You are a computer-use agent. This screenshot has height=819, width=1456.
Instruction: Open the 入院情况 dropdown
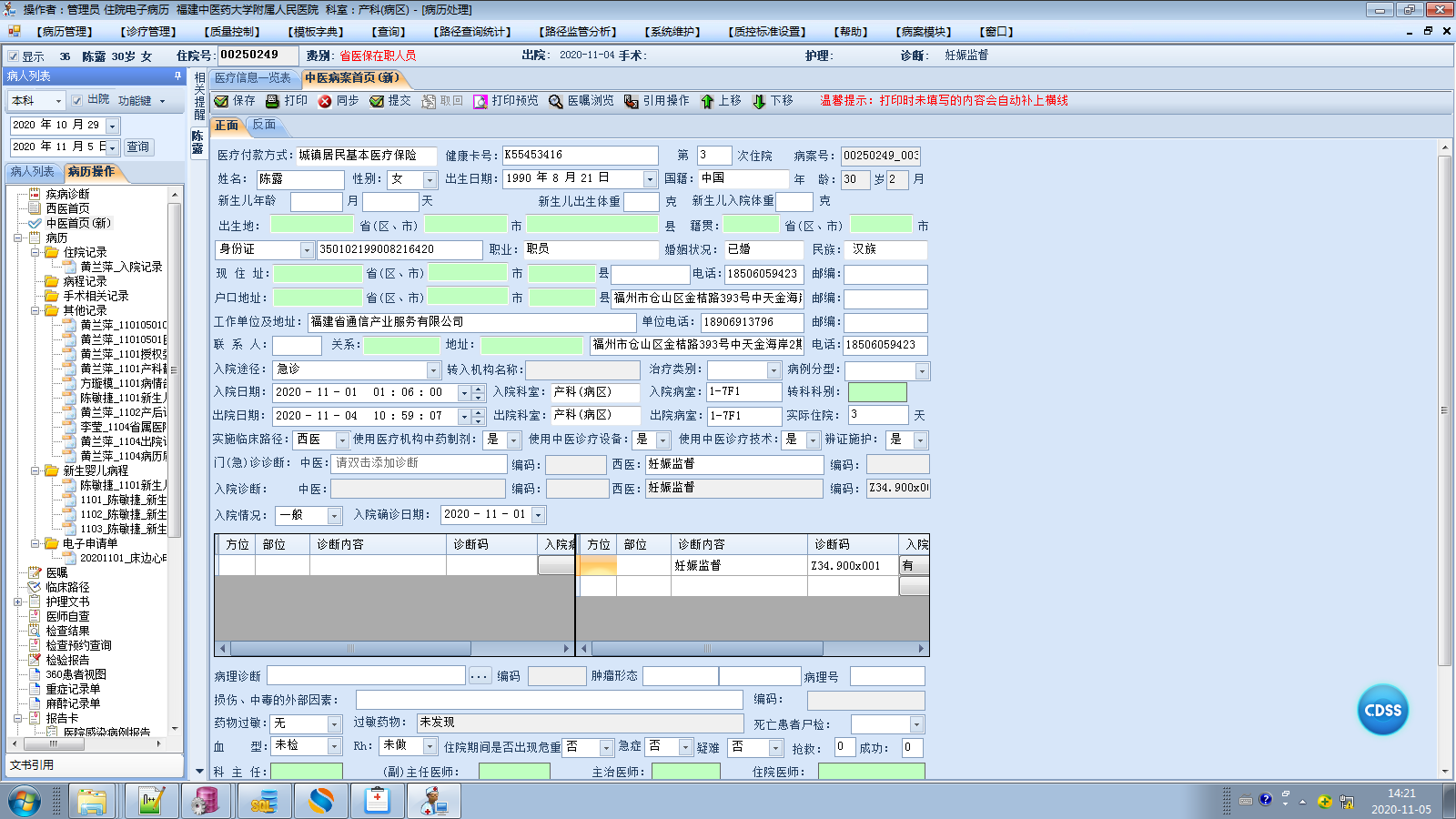[x=334, y=516]
